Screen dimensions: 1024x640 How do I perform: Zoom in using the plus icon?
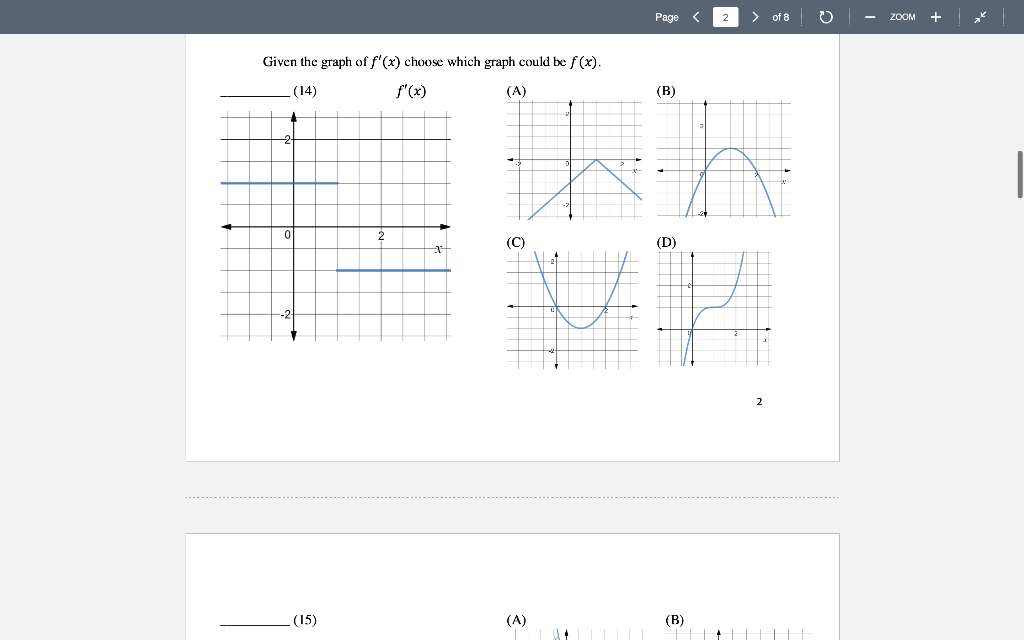(934, 16)
